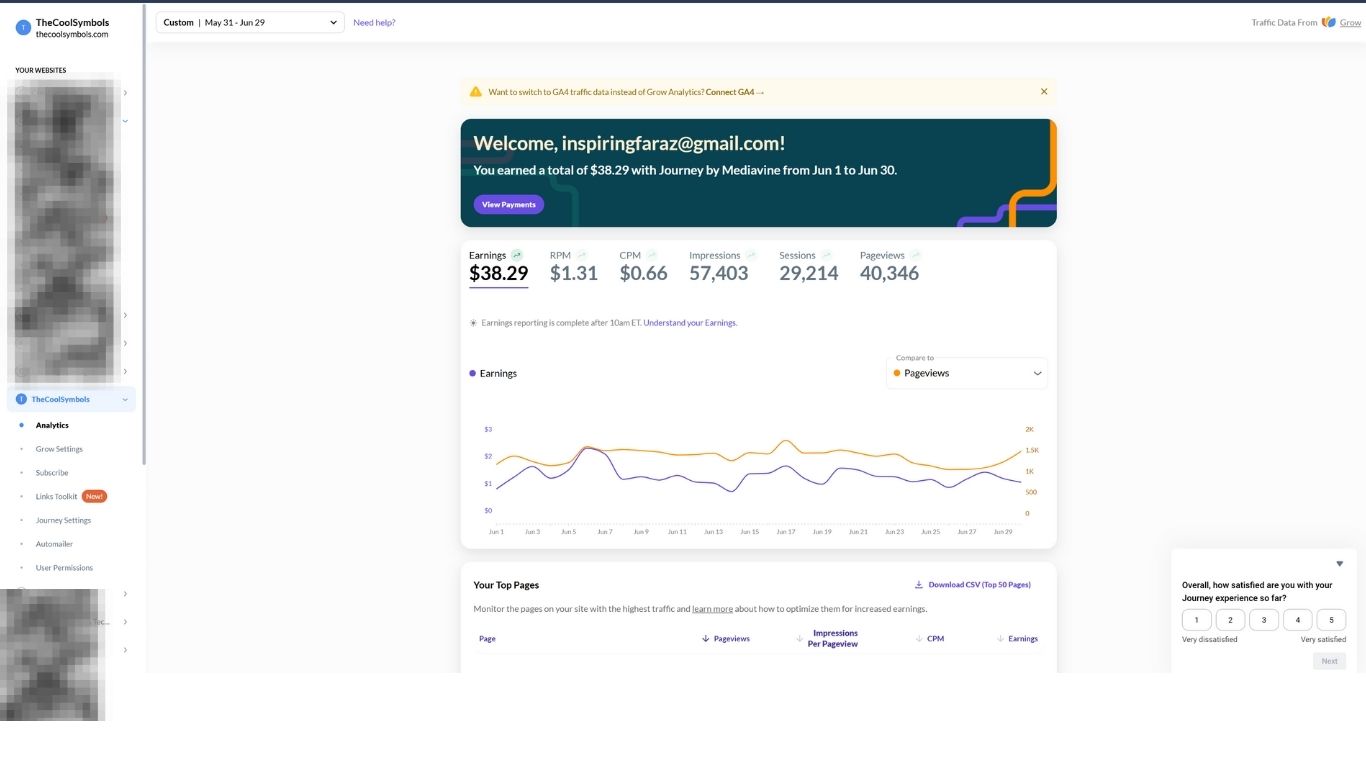This screenshot has width=1366, height=768.
Task: Click the blue T avatar in the highlighted TheCoolSymbols row
Action: click(x=21, y=399)
